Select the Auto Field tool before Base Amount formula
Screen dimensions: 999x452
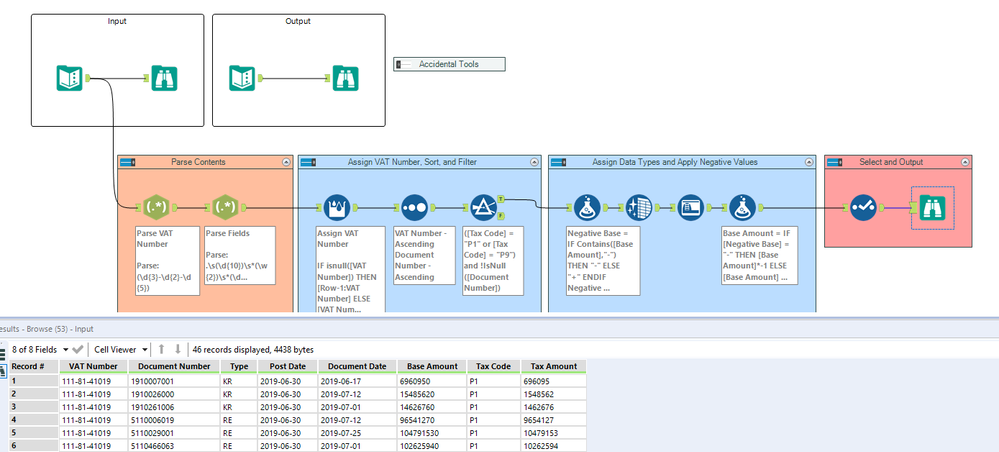(x=690, y=207)
